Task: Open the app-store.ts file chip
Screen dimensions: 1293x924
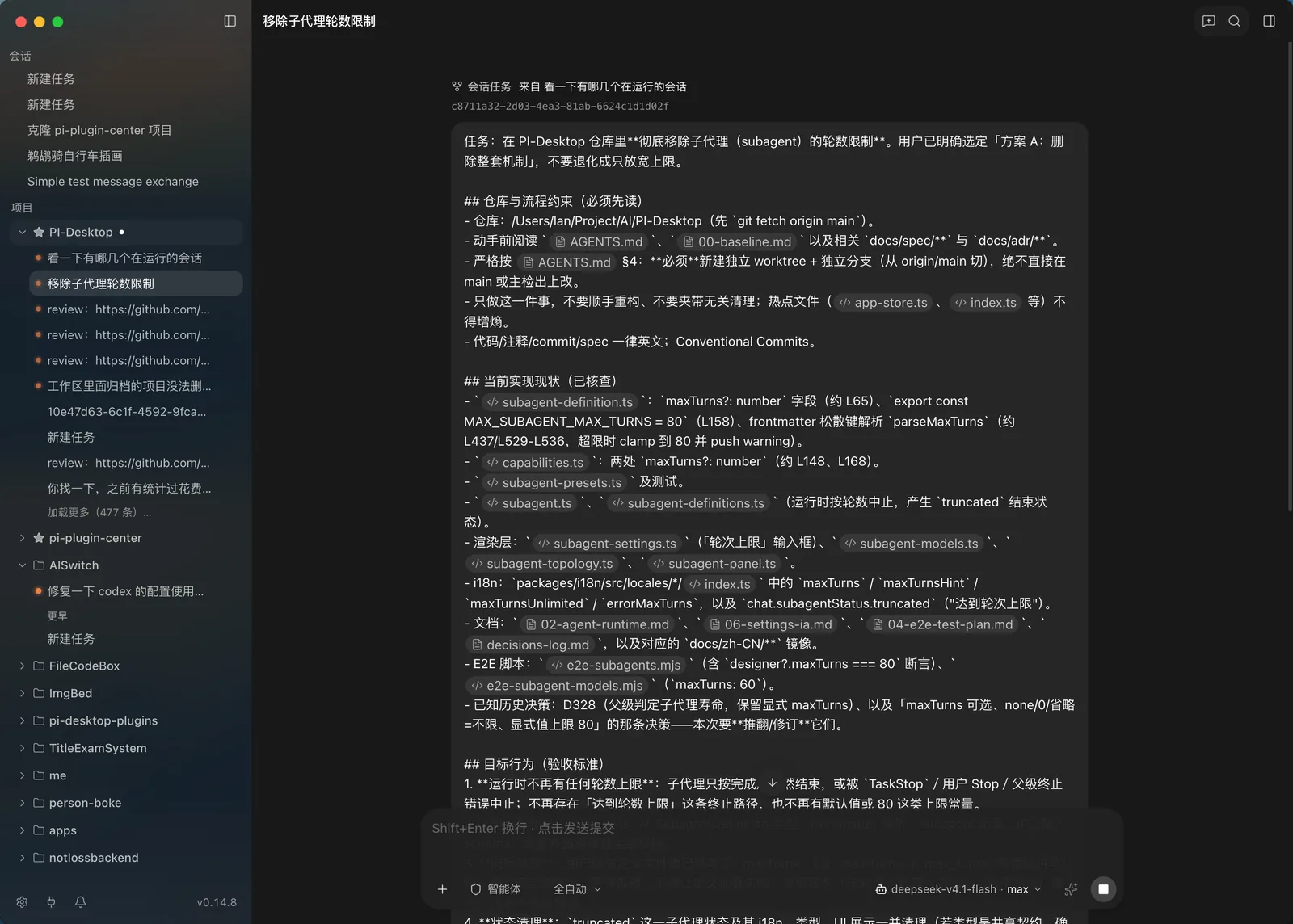Action: [883, 303]
